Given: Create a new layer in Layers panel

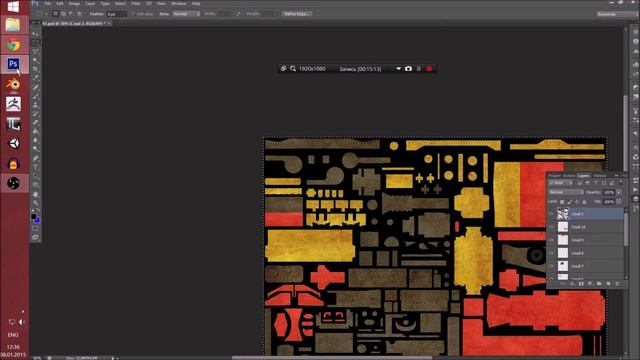Looking at the screenshot, I should [608, 283].
